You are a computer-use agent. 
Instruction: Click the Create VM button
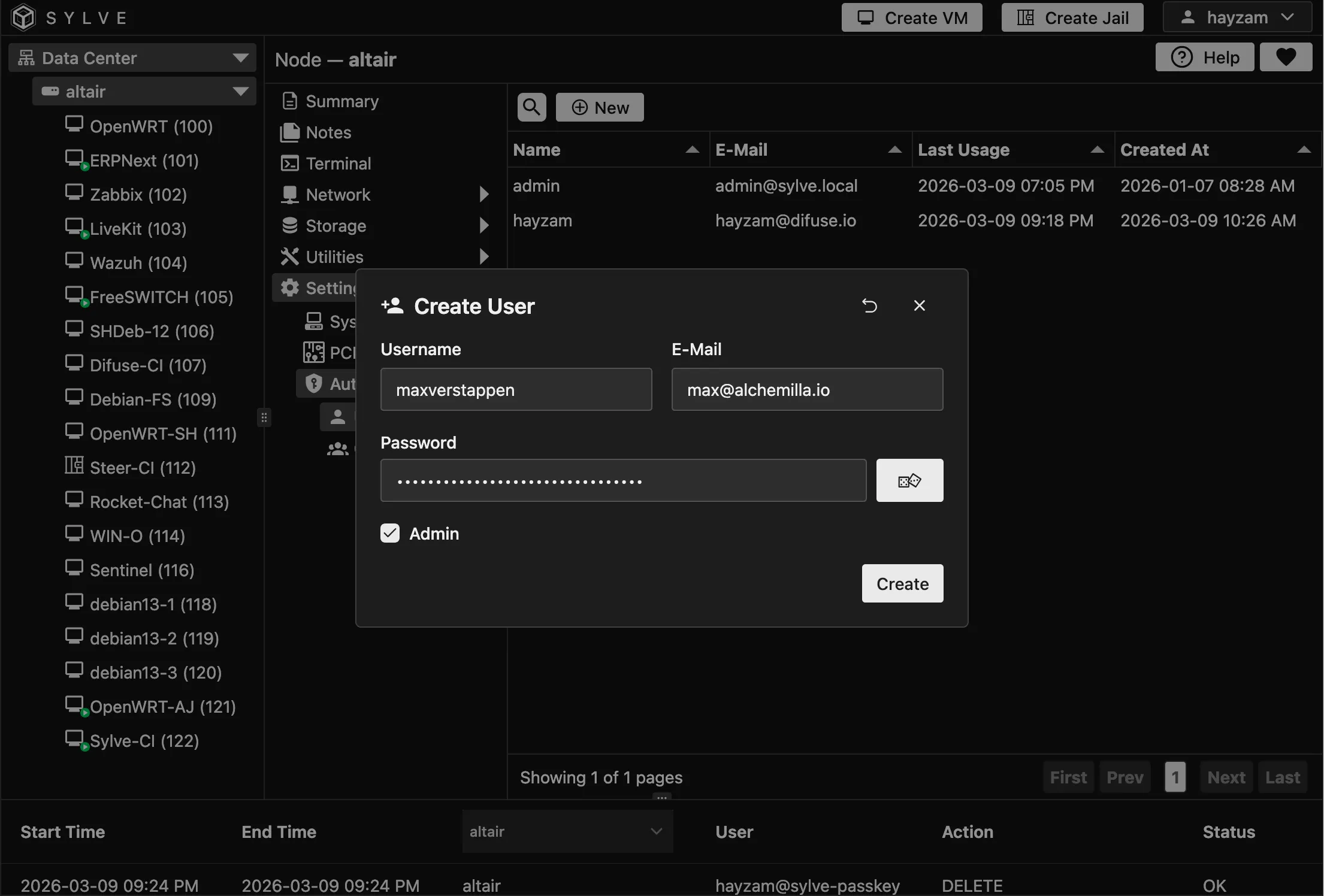coord(912,17)
